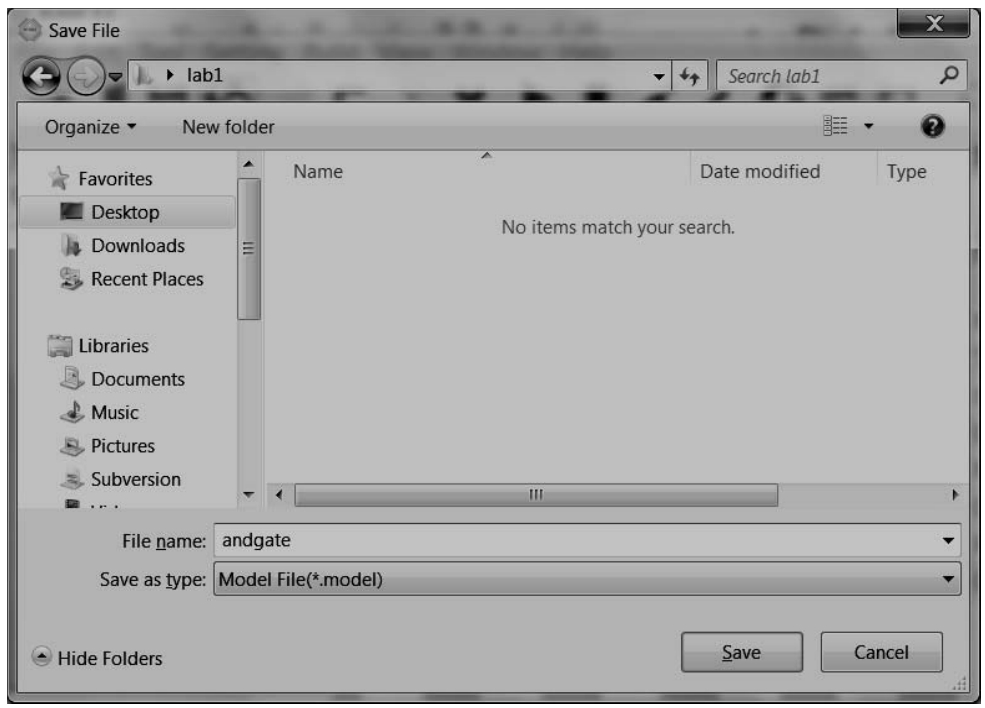985x708 pixels.
Task: Click the horizontal scrollbar right arrow
Action: tap(955, 494)
